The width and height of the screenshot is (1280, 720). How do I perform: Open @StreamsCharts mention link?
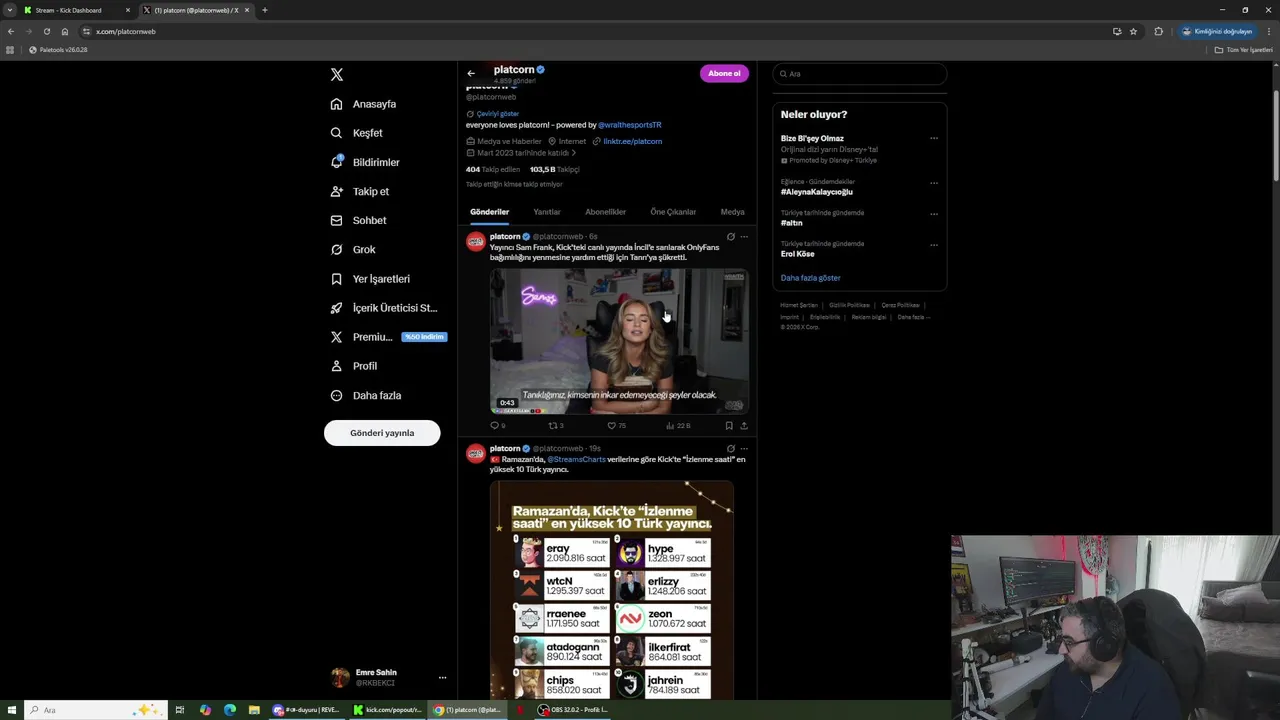[x=576, y=460]
